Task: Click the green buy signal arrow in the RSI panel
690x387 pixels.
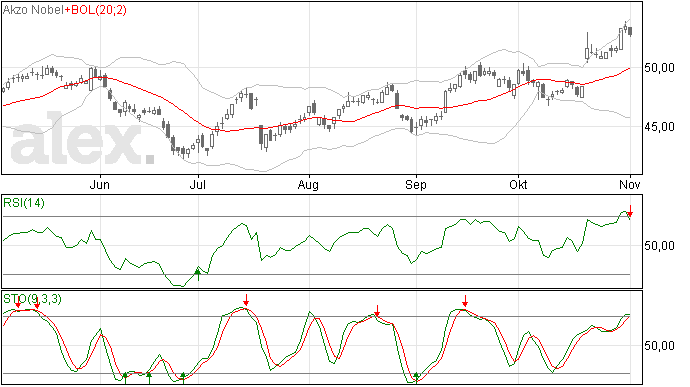Action: pyautogui.click(x=198, y=274)
